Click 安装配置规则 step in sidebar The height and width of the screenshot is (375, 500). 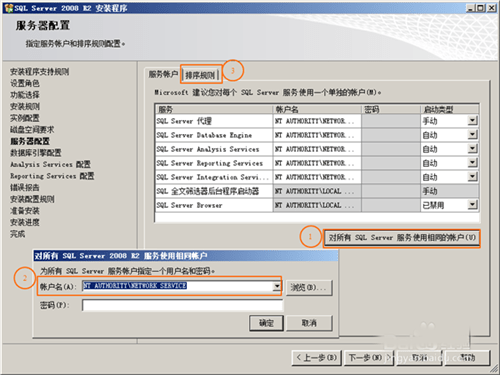pyautogui.click(x=32, y=199)
